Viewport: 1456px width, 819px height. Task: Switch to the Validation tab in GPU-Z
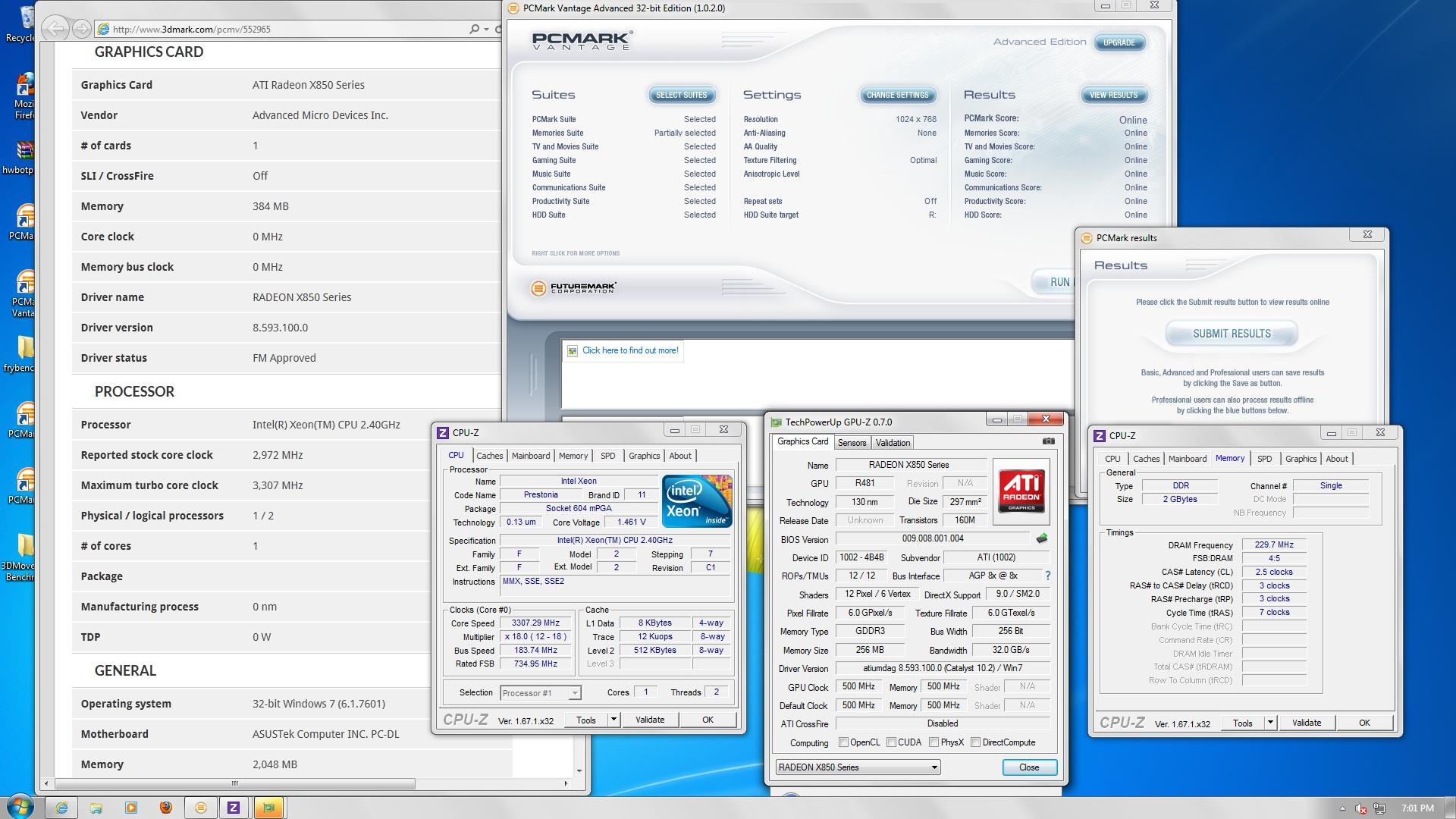[x=893, y=443]
